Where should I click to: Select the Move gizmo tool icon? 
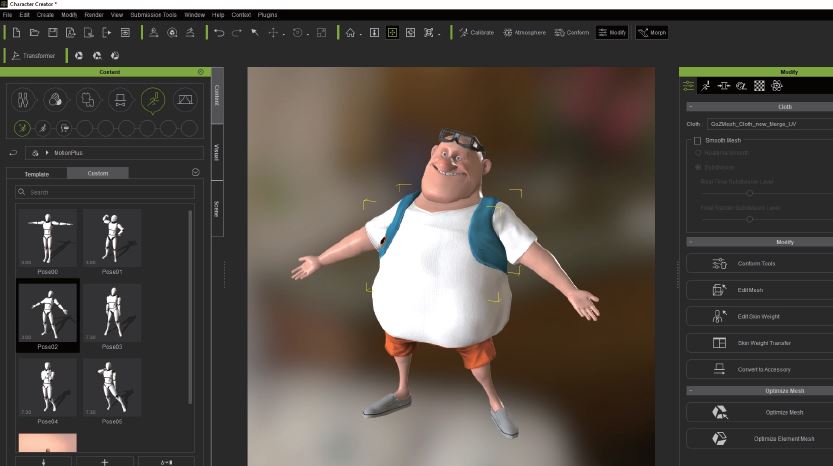point(273,33)
